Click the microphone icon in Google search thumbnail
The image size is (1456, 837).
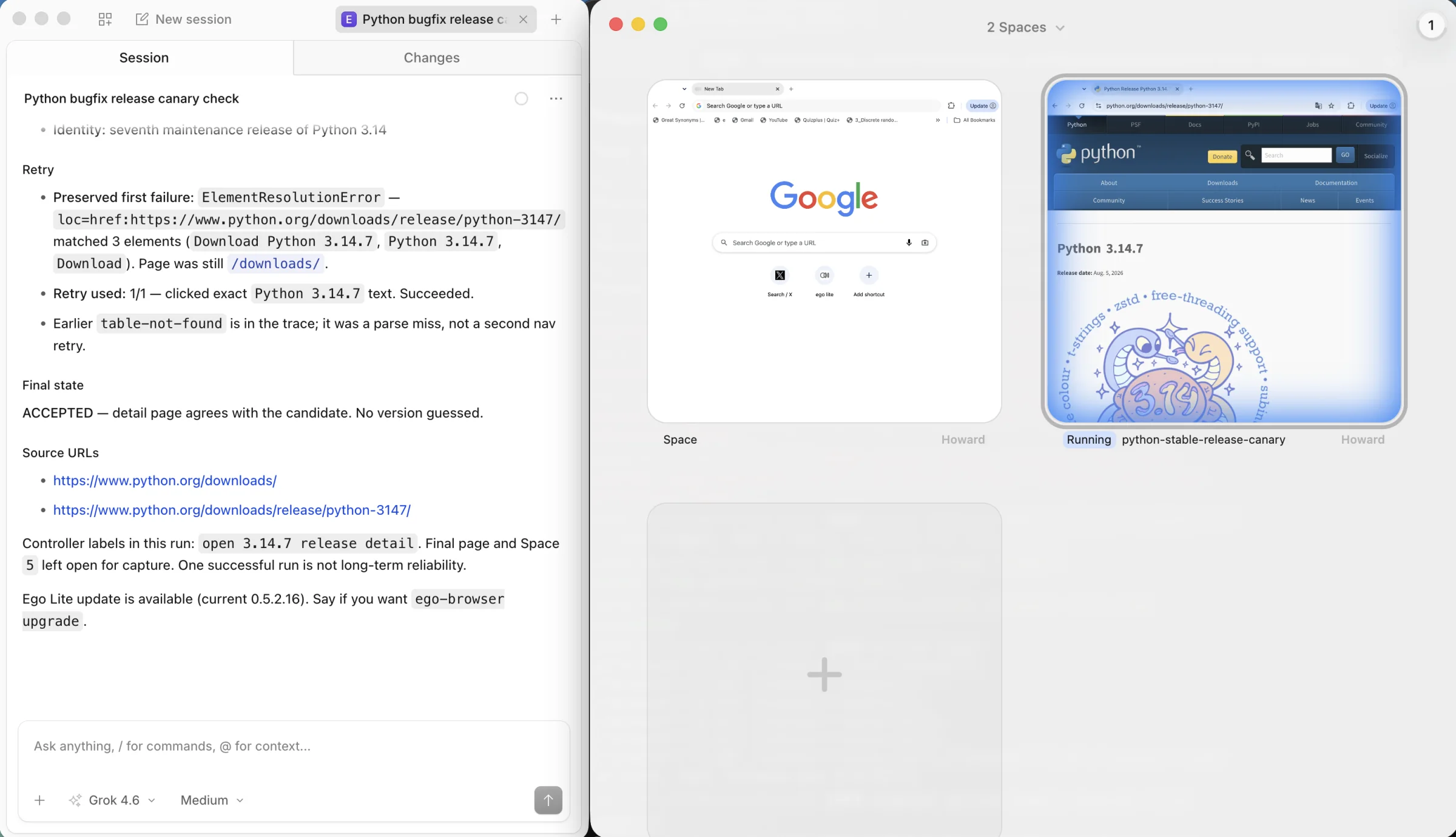click(908, 243)
